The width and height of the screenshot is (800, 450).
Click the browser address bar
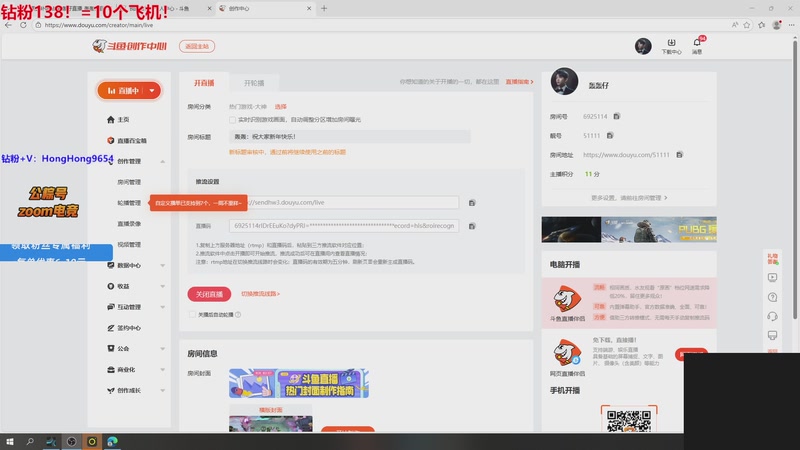coord(378,25)
